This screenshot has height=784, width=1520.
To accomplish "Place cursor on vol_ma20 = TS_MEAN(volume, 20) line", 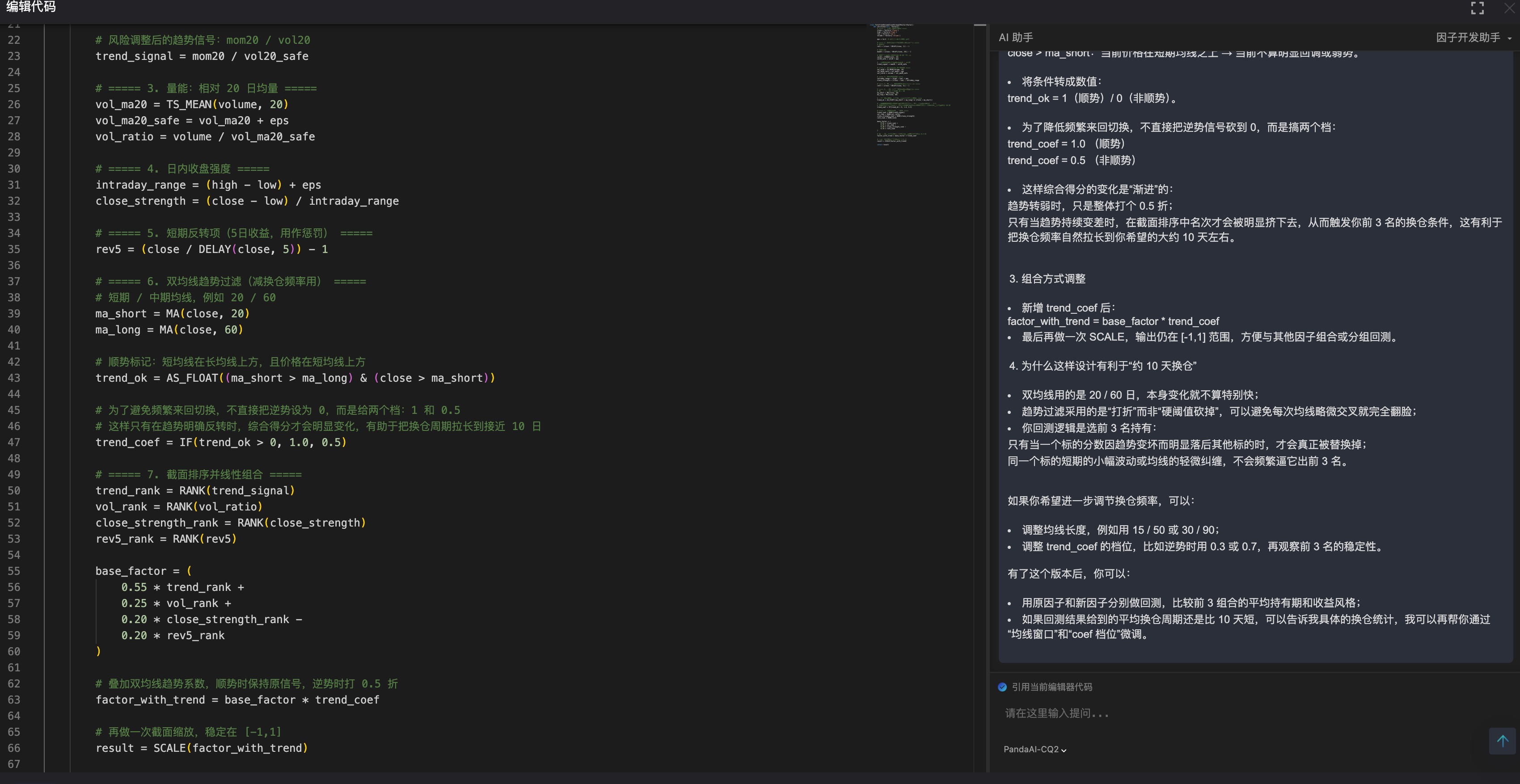I will coord(192,105).
